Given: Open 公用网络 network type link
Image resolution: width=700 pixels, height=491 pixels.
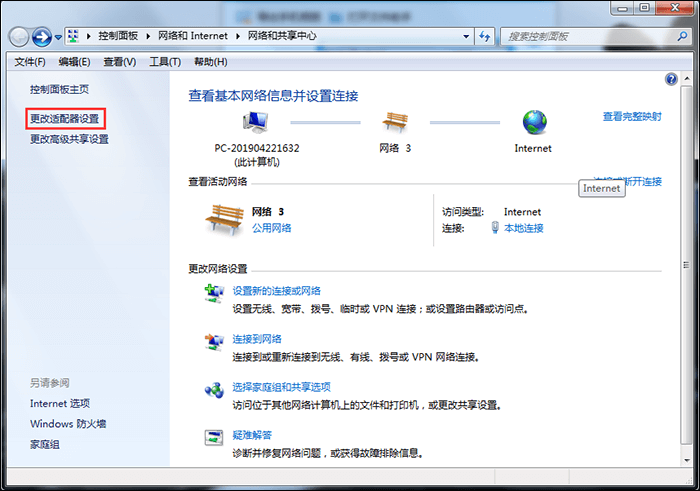Looking at the screenshot, I should [271, 228].
